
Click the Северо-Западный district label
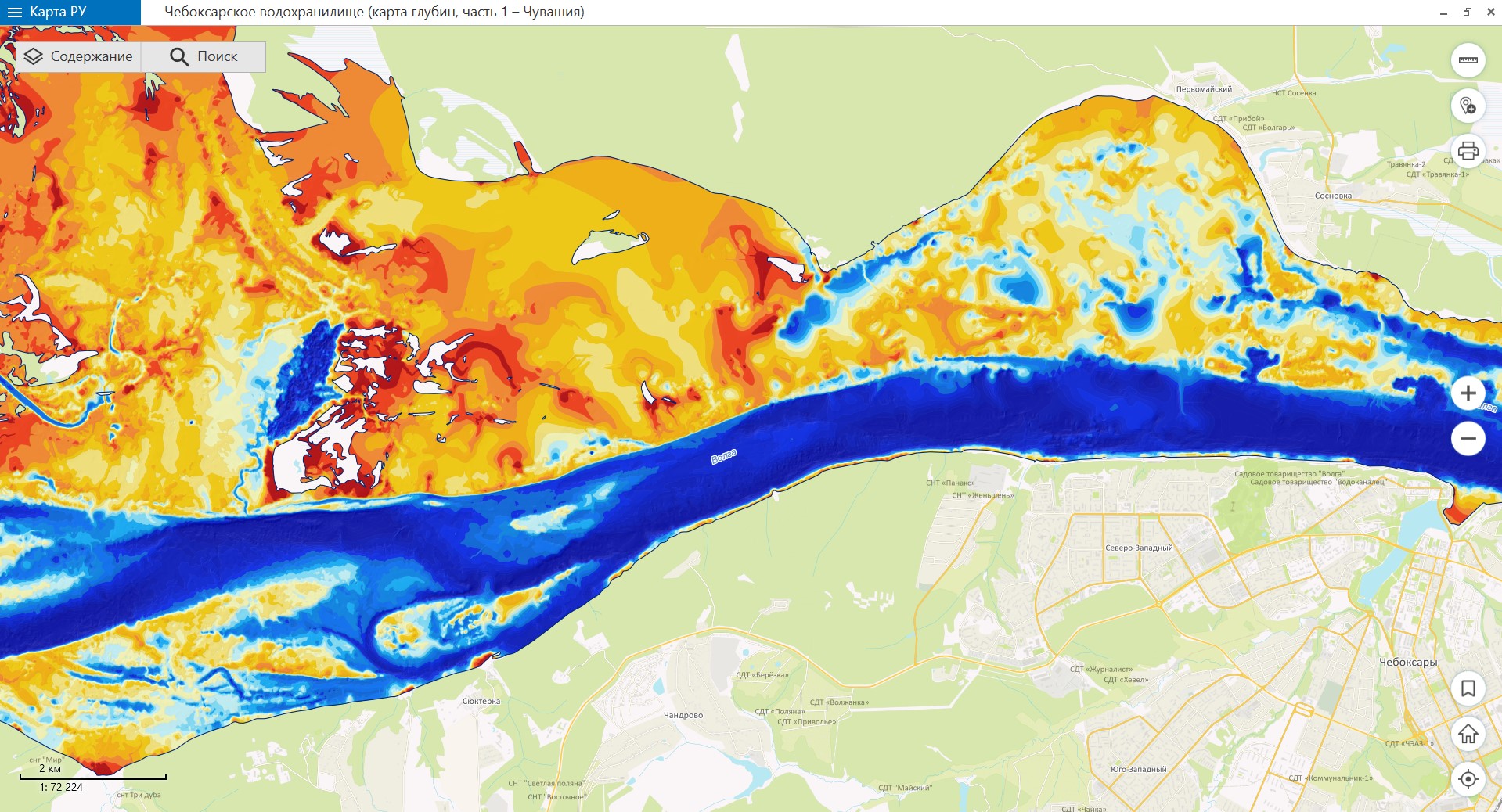(1138, 548)
